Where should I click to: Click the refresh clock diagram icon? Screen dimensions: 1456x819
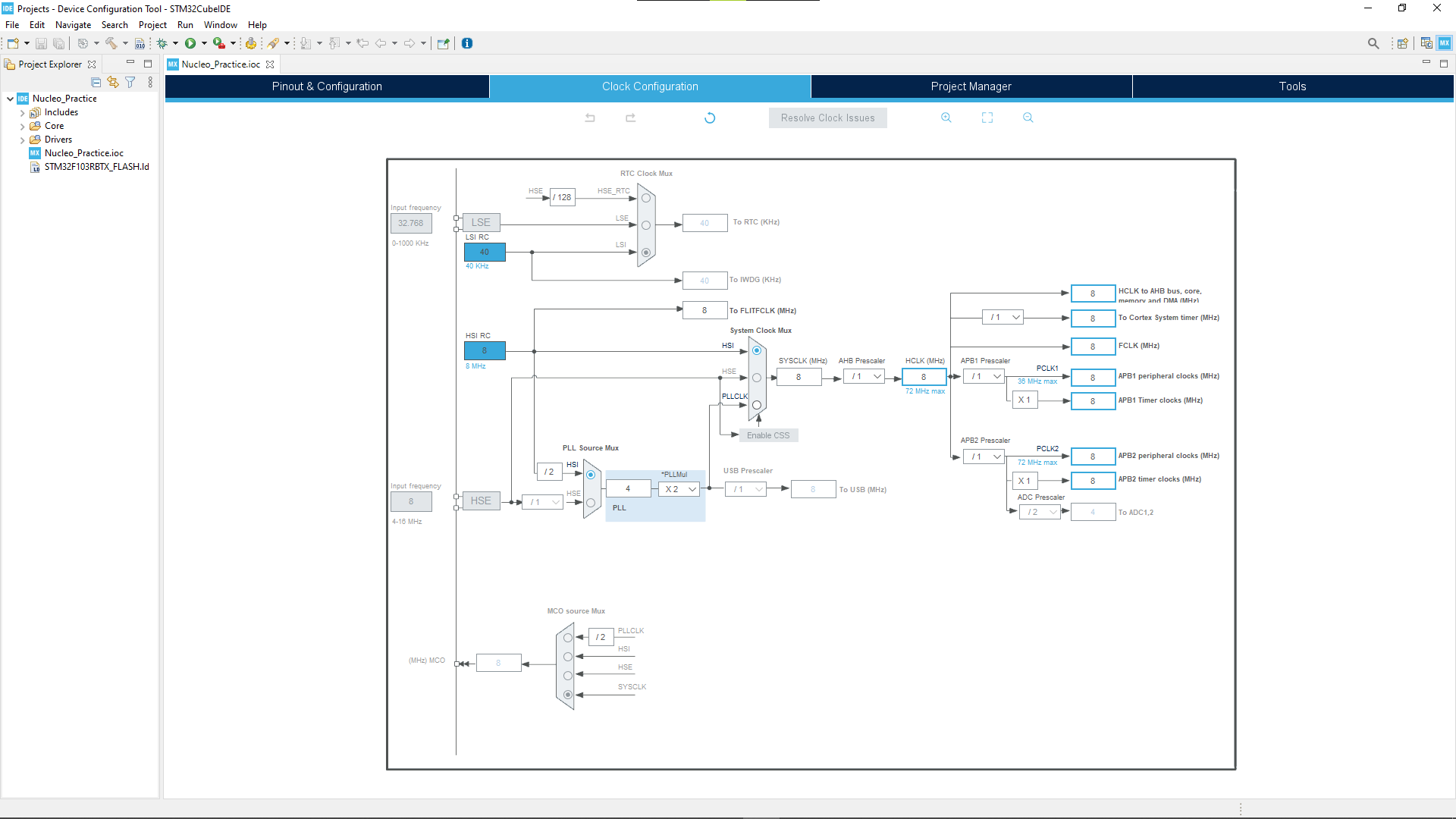[710, 118]
